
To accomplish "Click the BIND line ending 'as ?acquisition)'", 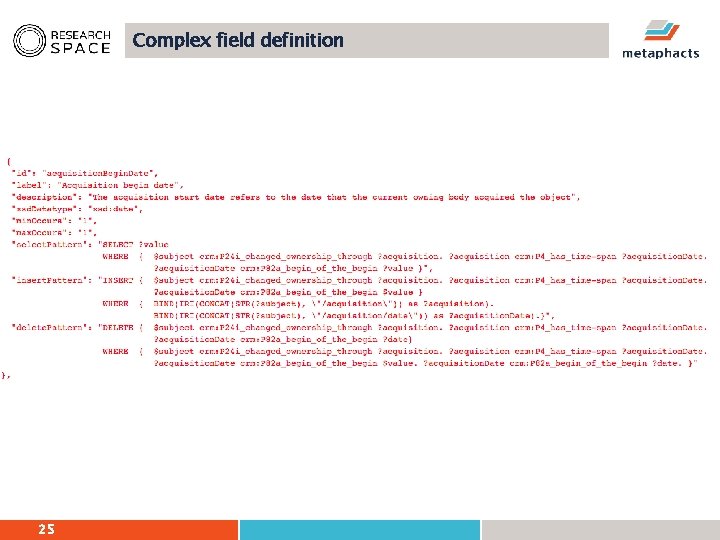I will click(323, 304).
